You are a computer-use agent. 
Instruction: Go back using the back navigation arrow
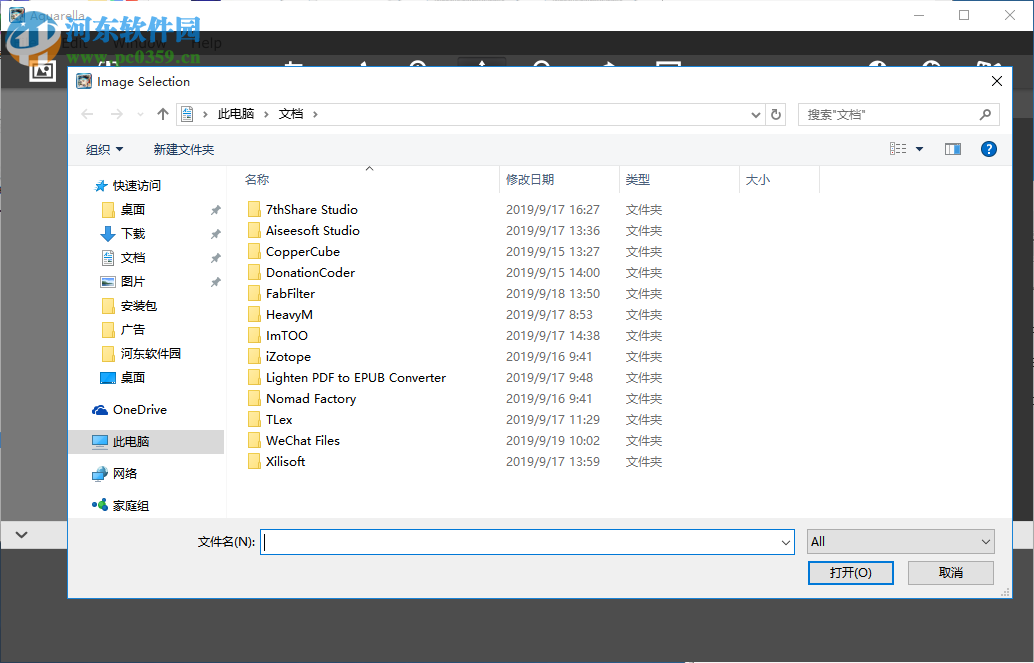pyautogui.click(x=87, y=114)
